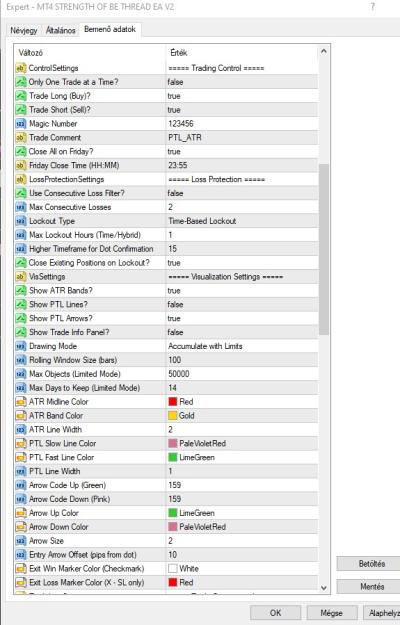Click the ATR Midline Color icon
This screenshot has width=400, height=625.
tap(21, 402)
